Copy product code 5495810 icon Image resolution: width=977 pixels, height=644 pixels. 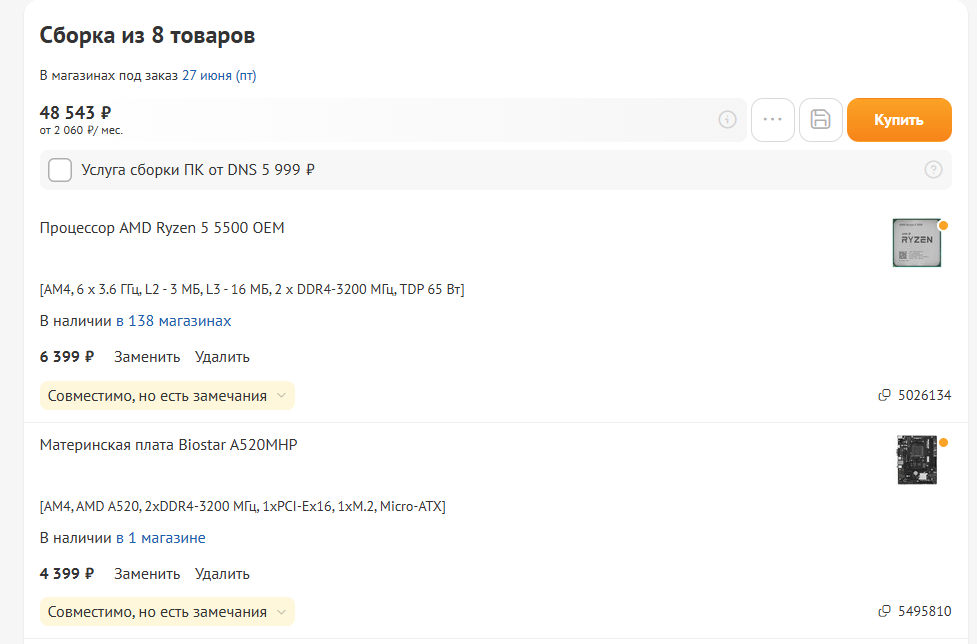[884, 612]
